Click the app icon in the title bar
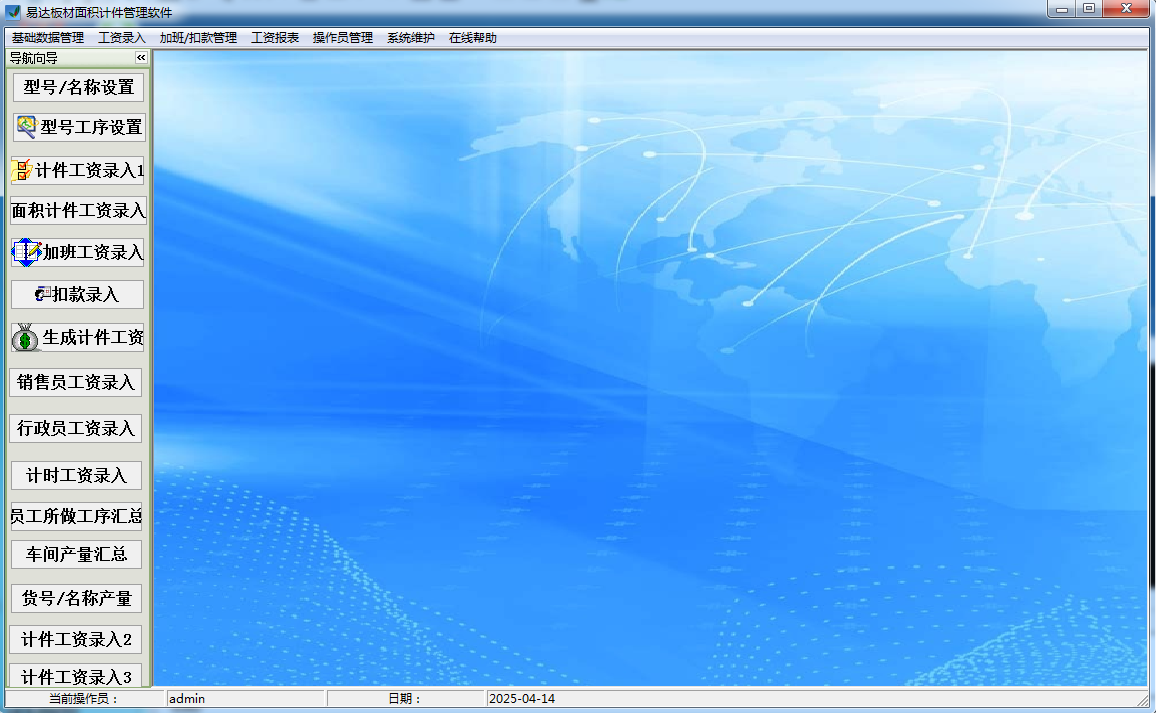The width and height of the screenshot is (1156, 713). (13, 12)
